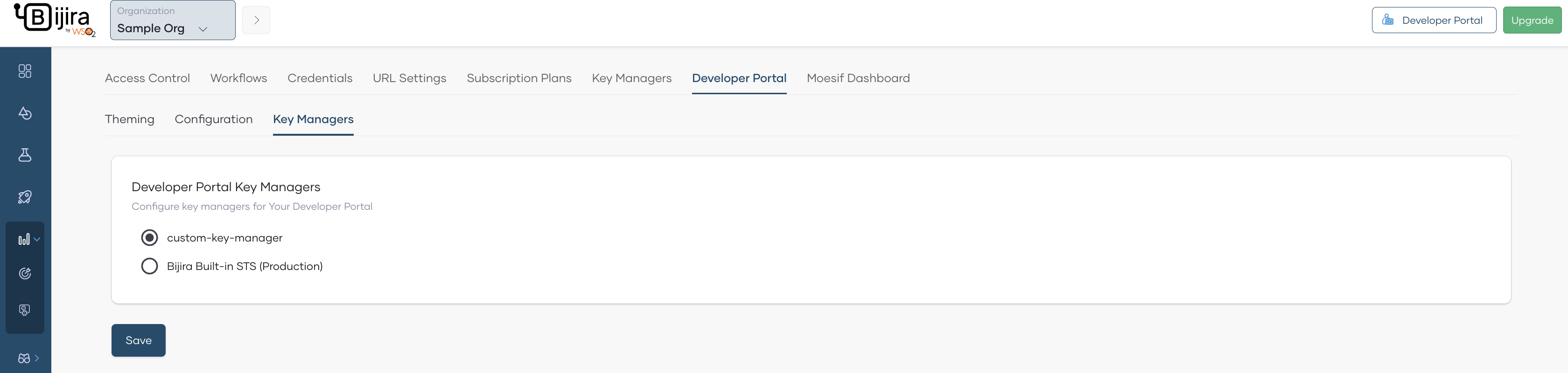The width and height of the screenshot is (1568, 373).
Task: Click the breadcrumb arrow beside Organization selector
Action: (256, 21)
